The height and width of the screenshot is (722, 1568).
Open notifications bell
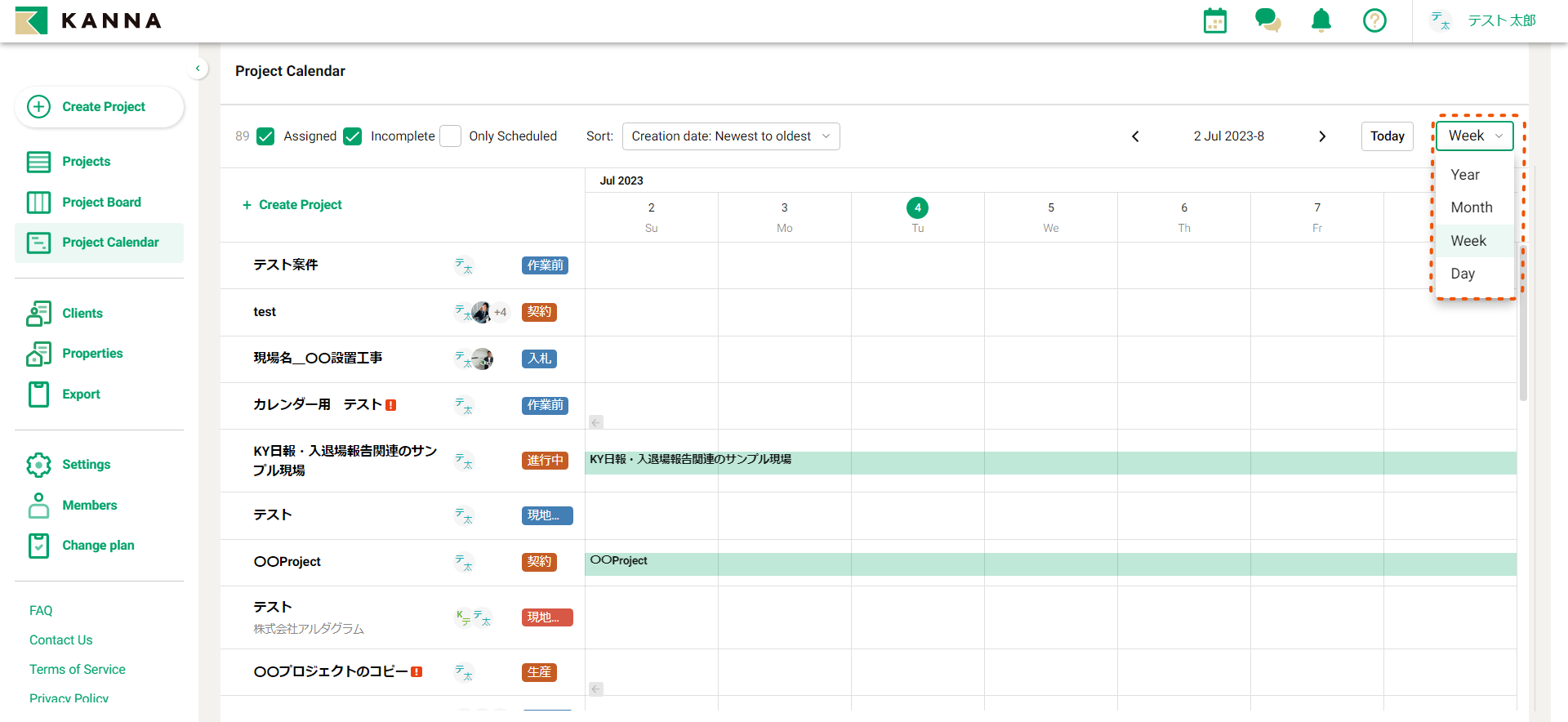pyautogui.click(x=1321, y=20)
